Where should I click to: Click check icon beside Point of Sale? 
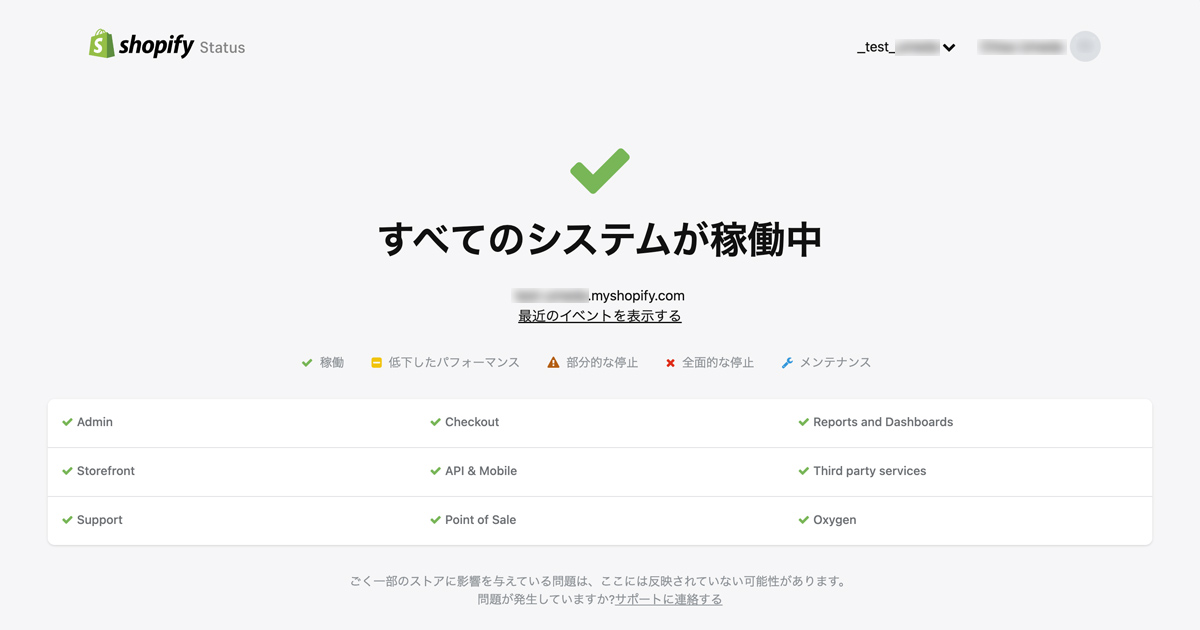[x=435, y=520]
